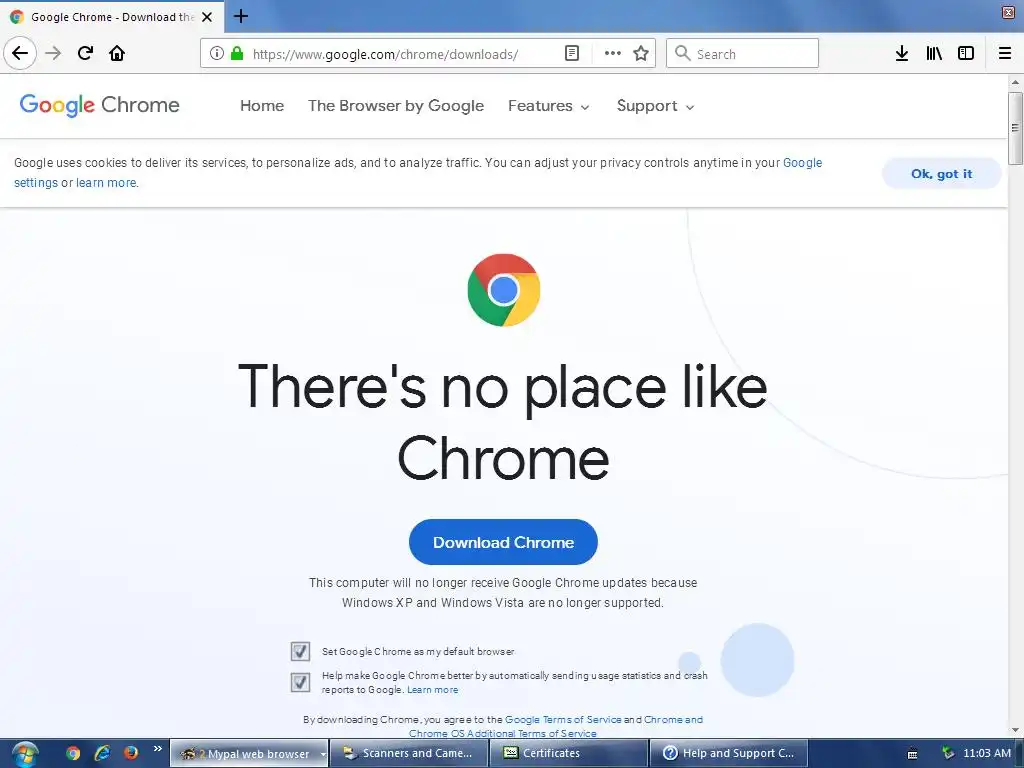Click the keyboard tray icon
This screenshot has width=1024, height=768.
coord(912,754)
